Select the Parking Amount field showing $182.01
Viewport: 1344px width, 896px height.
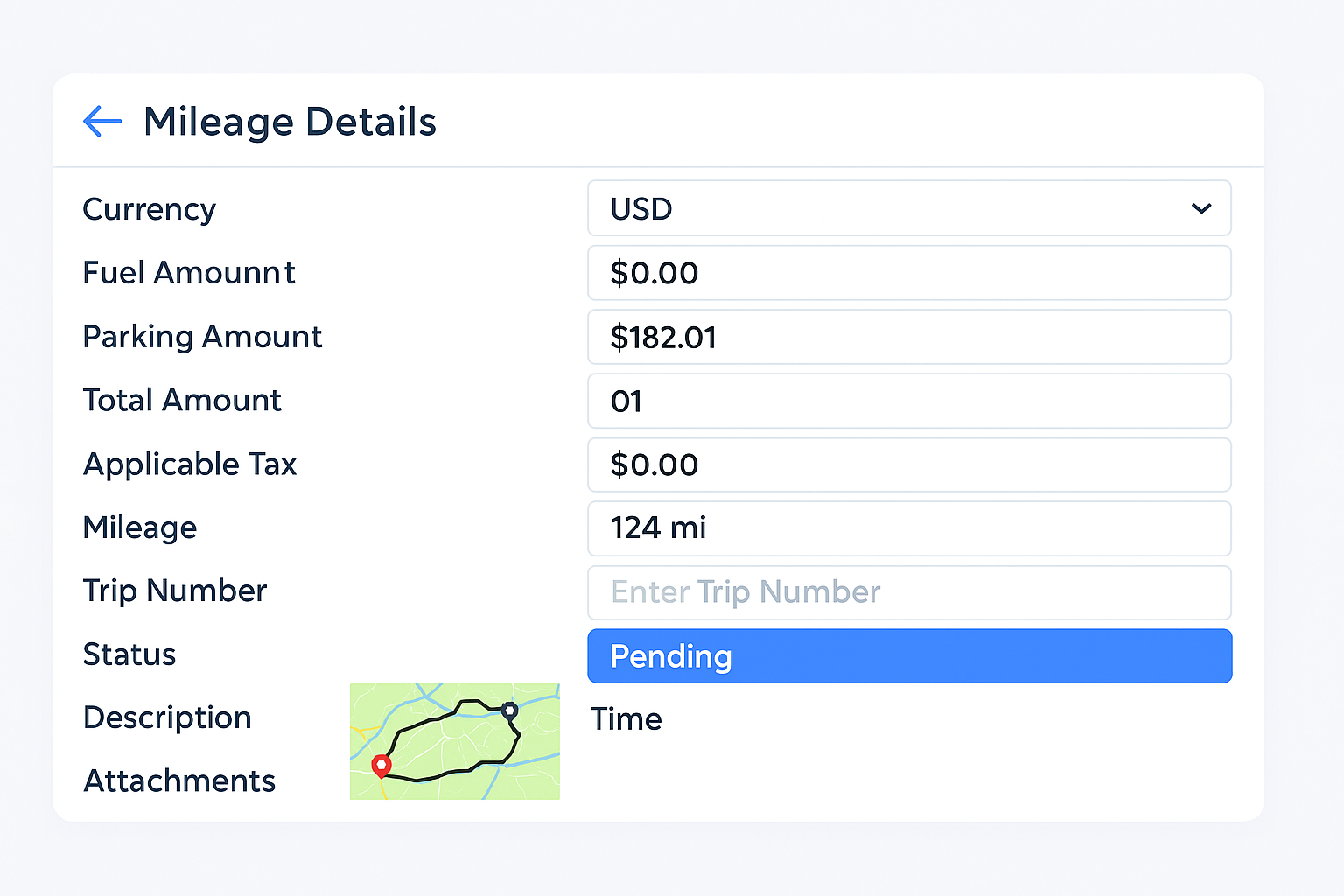909,337
